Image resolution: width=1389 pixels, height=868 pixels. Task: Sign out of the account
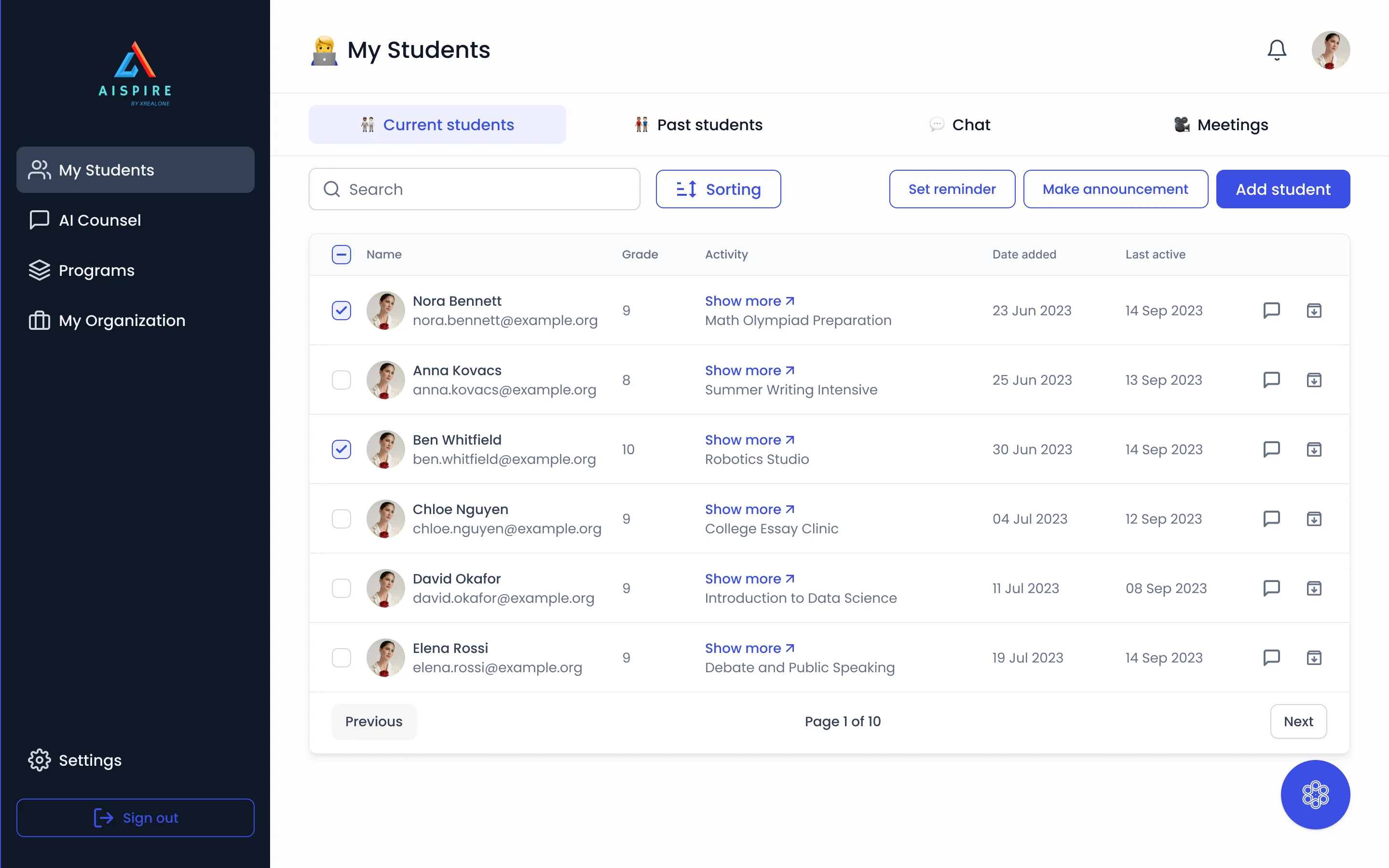pyautogui.click(x=136, y=817)
